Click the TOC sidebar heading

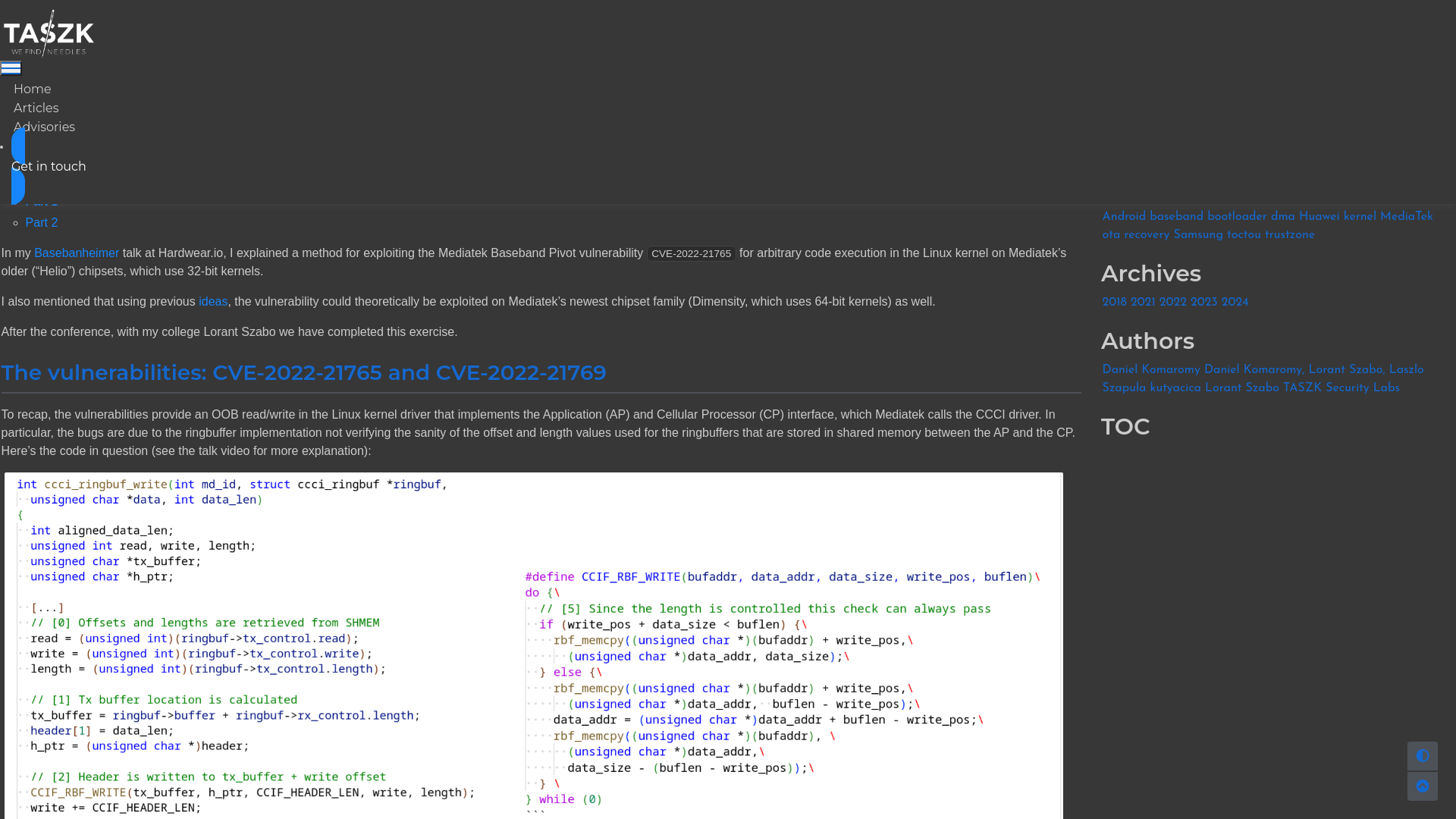click(x=1125, y=427)
